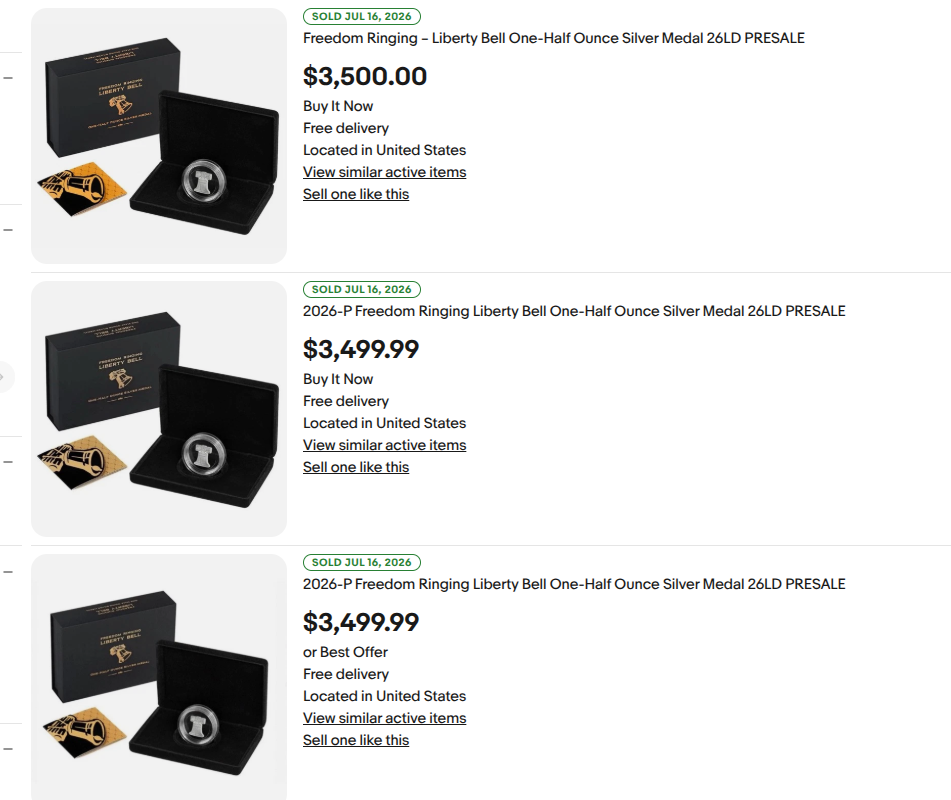
Task: Click the 'Sold Jul 16, 2026' badge on the first listing
Action: (x=361, y=16)
